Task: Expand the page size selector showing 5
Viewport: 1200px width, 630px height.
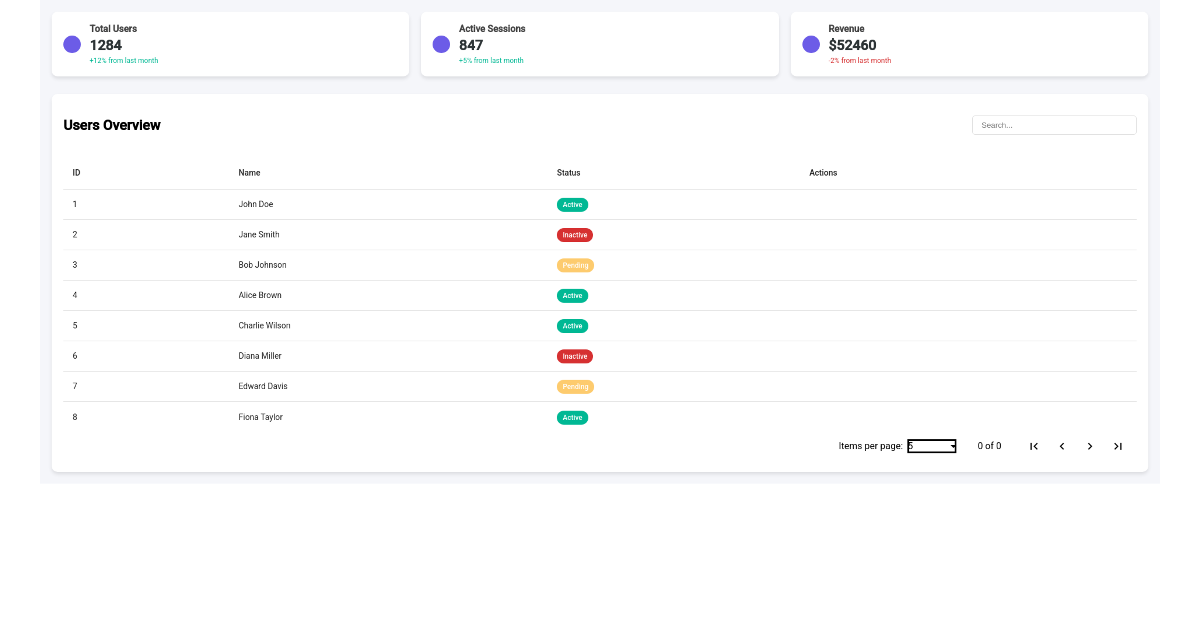Action: tap(931, 446)
